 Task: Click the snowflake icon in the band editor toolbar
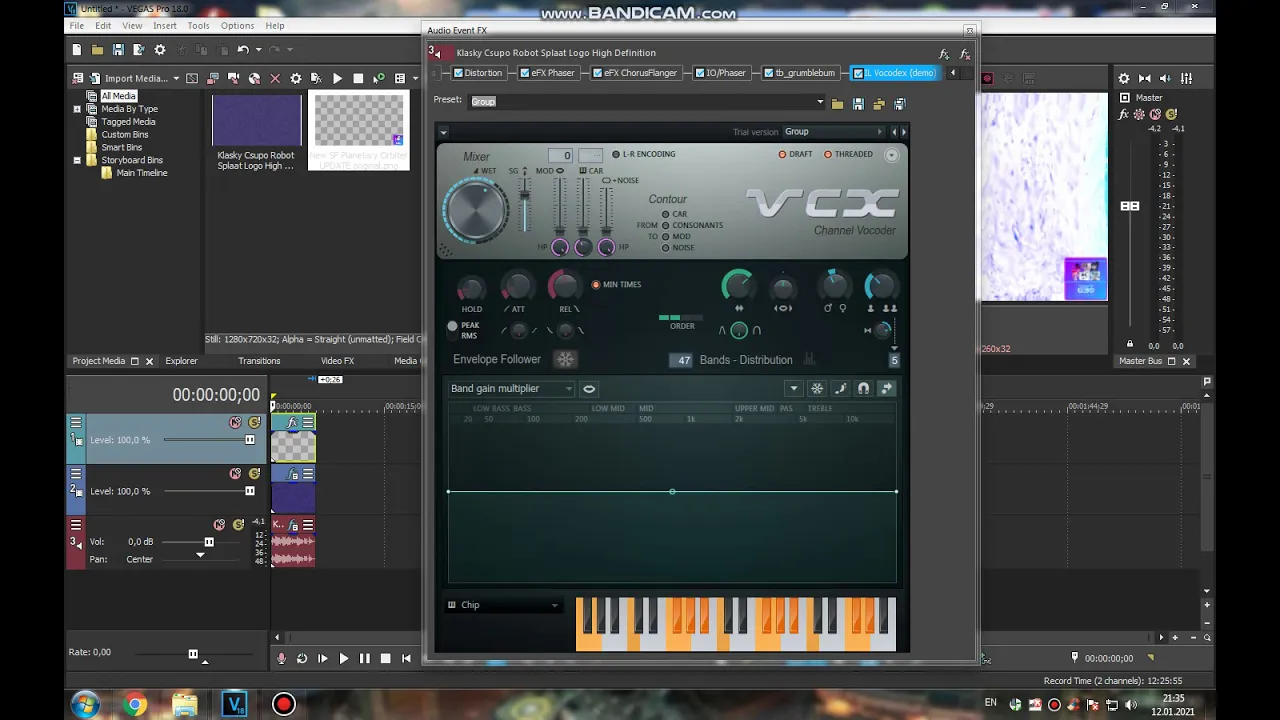[817, 389]
